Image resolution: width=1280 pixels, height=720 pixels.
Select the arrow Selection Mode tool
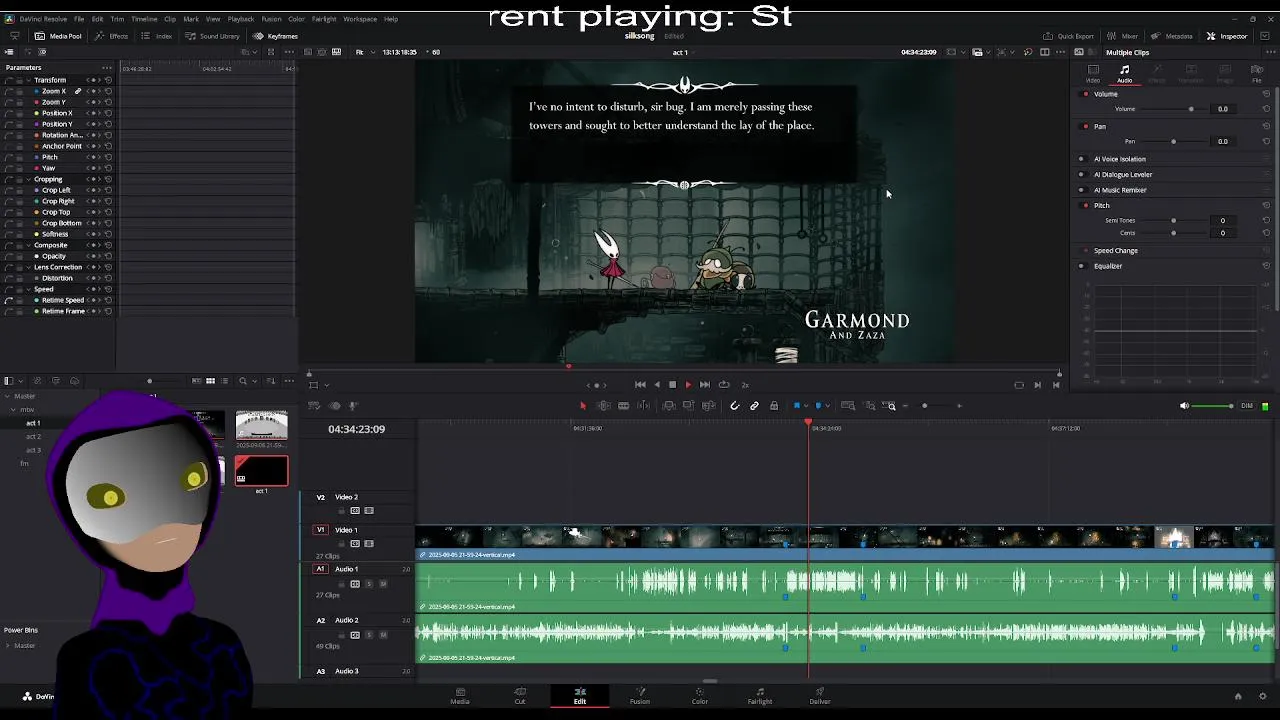coord(583,406)
